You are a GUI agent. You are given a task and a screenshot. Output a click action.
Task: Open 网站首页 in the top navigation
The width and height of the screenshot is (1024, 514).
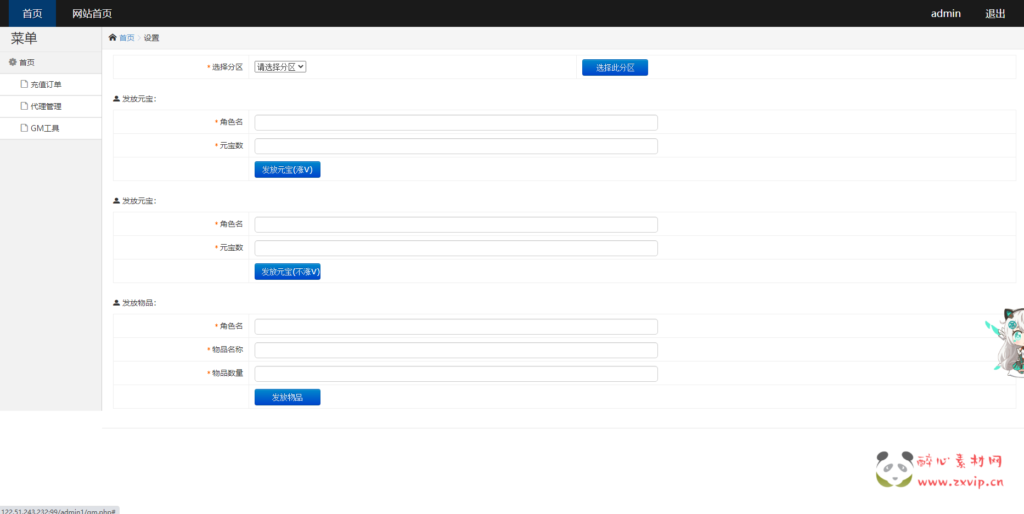point(92,13)
